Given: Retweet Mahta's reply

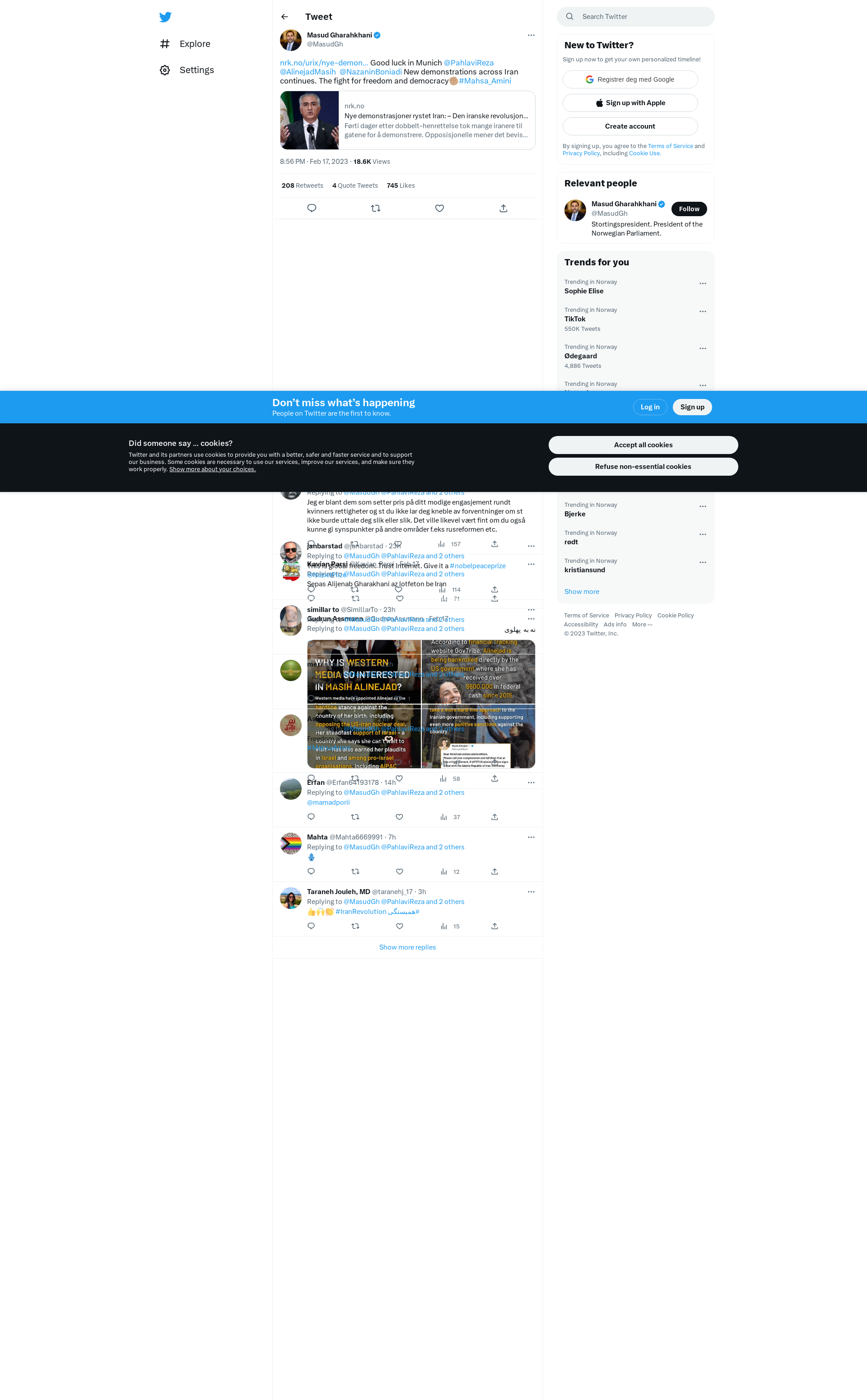Looking at the screenshot, I should pos(355,872).
